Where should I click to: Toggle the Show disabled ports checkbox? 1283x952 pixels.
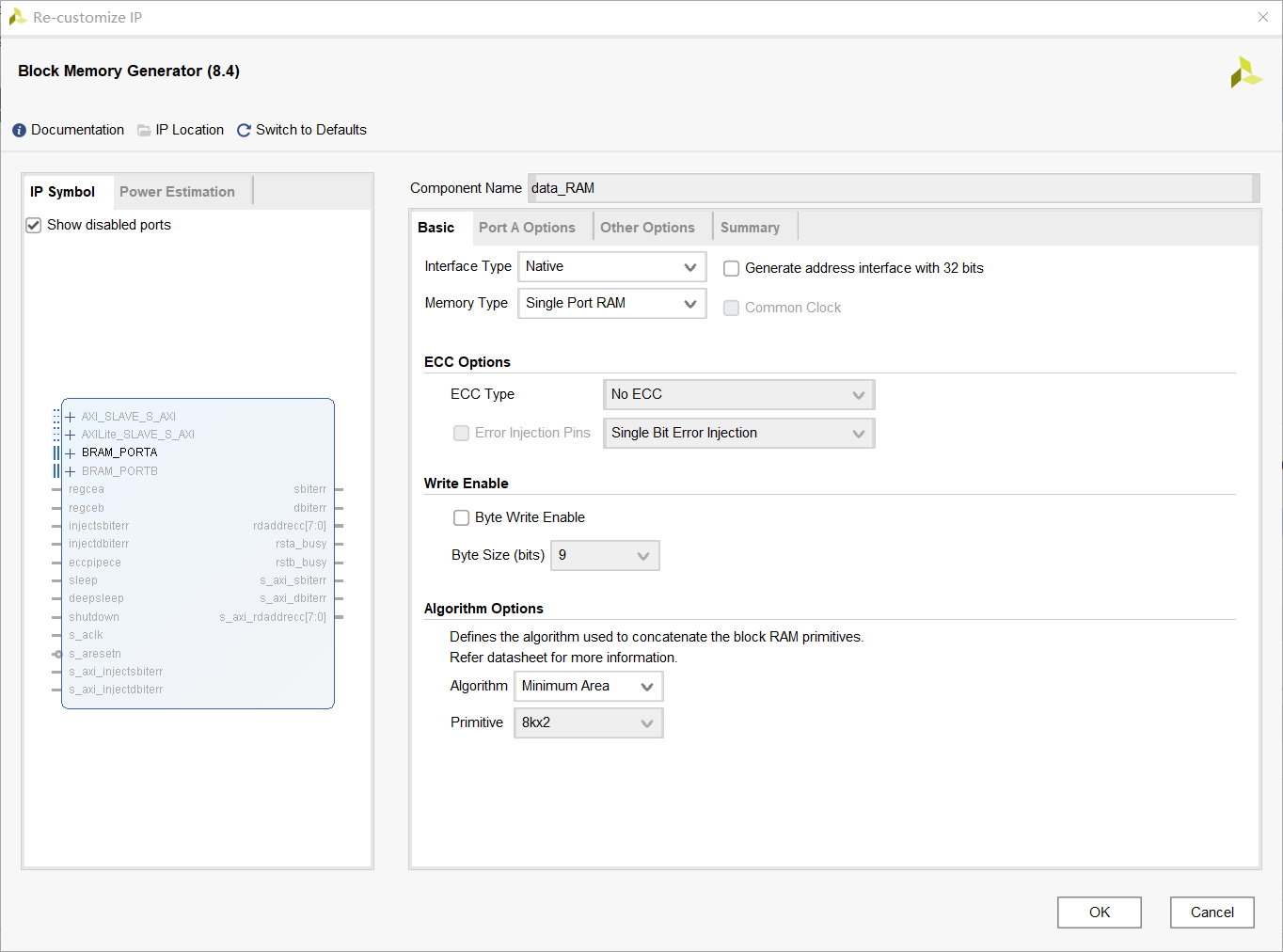tap(34, 225)
